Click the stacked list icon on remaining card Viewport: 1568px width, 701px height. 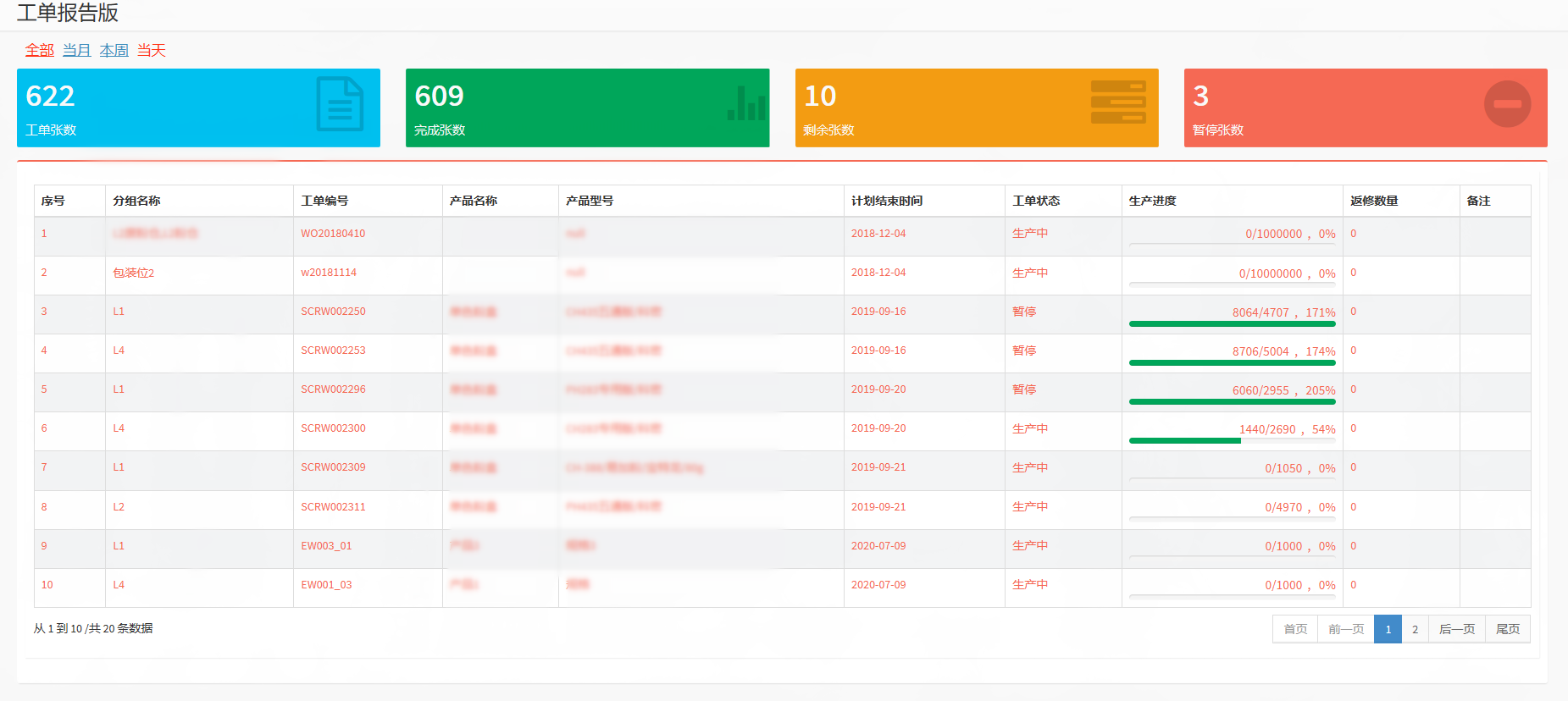point(1118,102)
